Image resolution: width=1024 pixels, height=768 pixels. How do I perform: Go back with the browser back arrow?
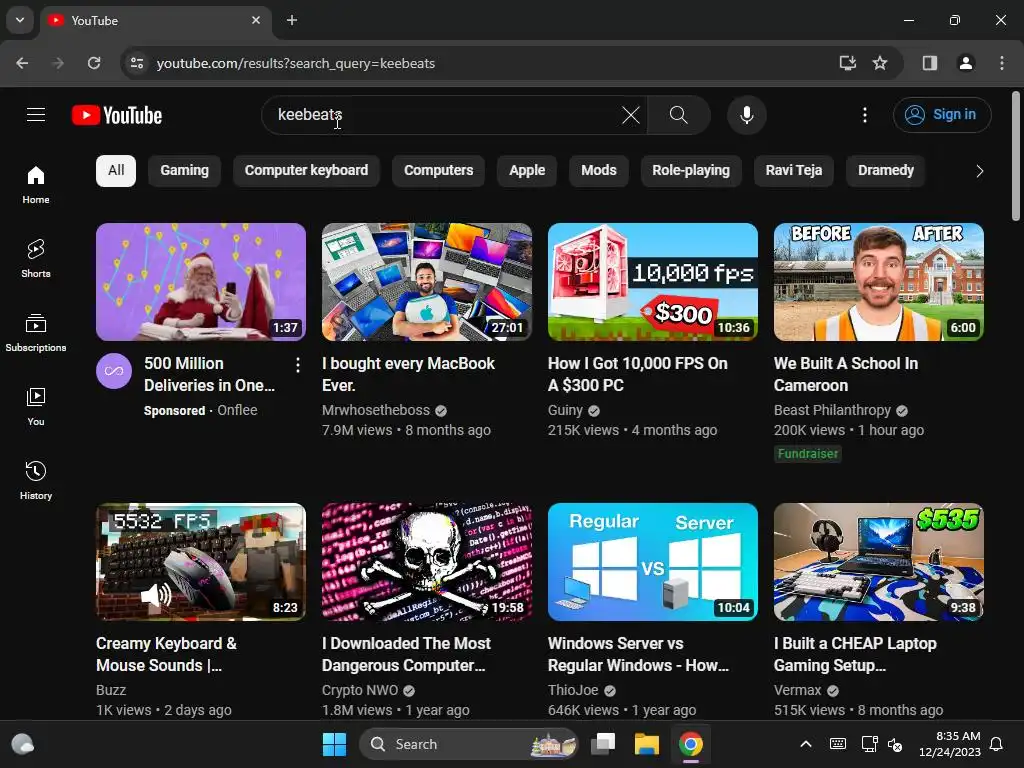click(22, 63)
